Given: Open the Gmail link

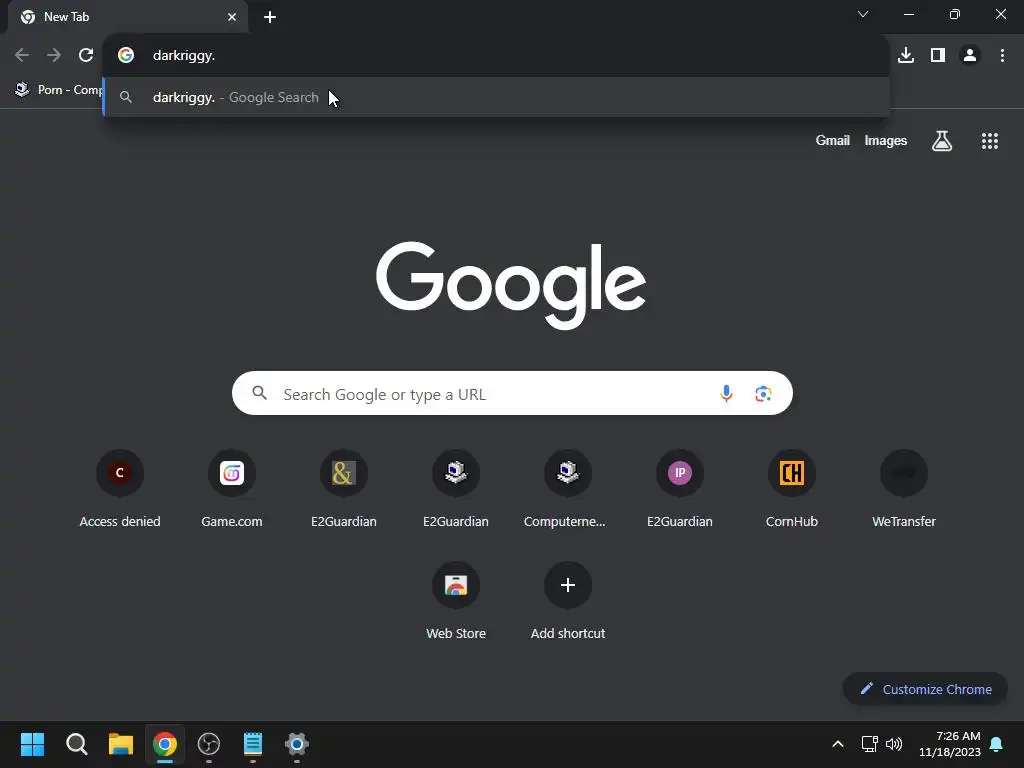Looking at the screenshot, I should click(833, 140).
